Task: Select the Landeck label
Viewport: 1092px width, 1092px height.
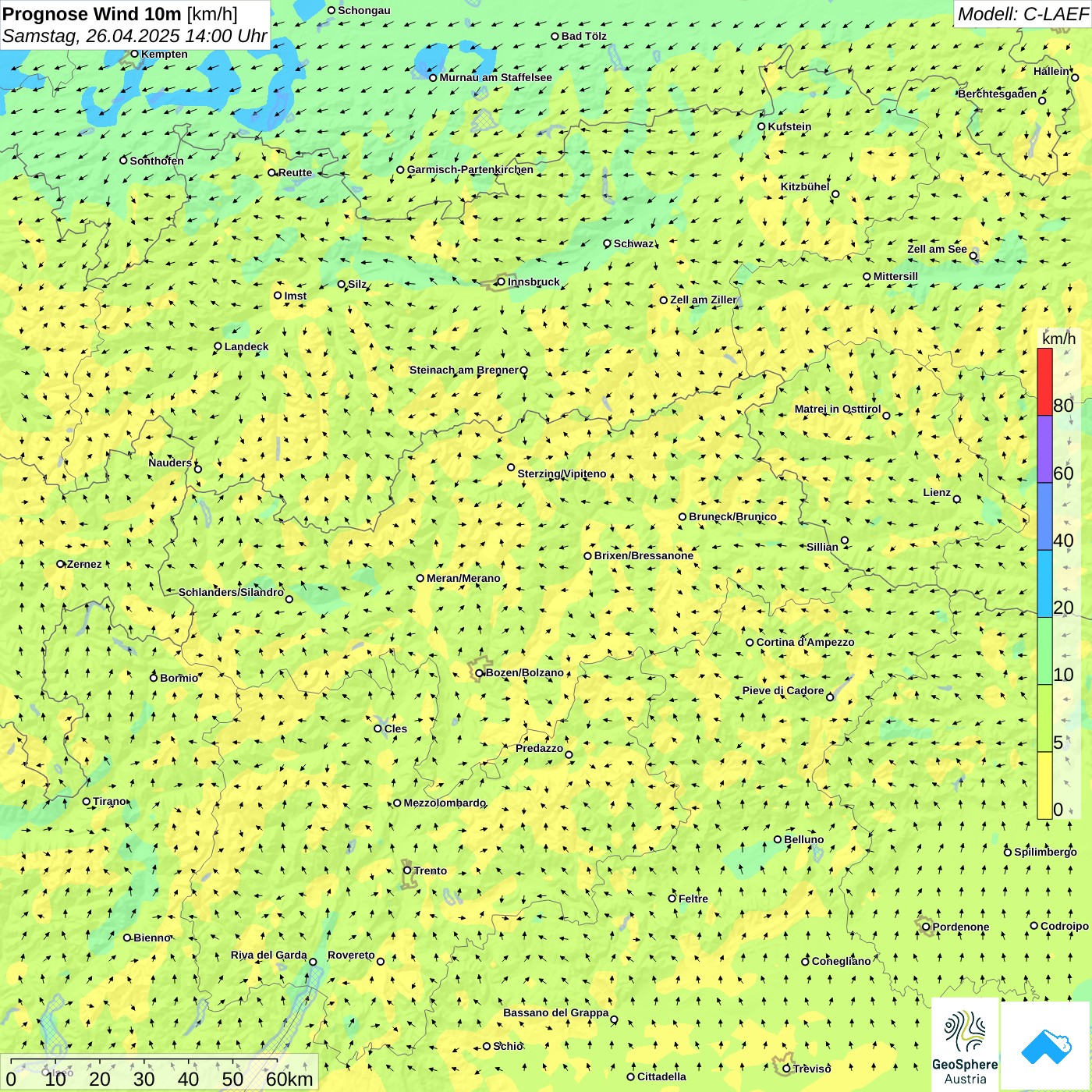Action: point(246,346)
